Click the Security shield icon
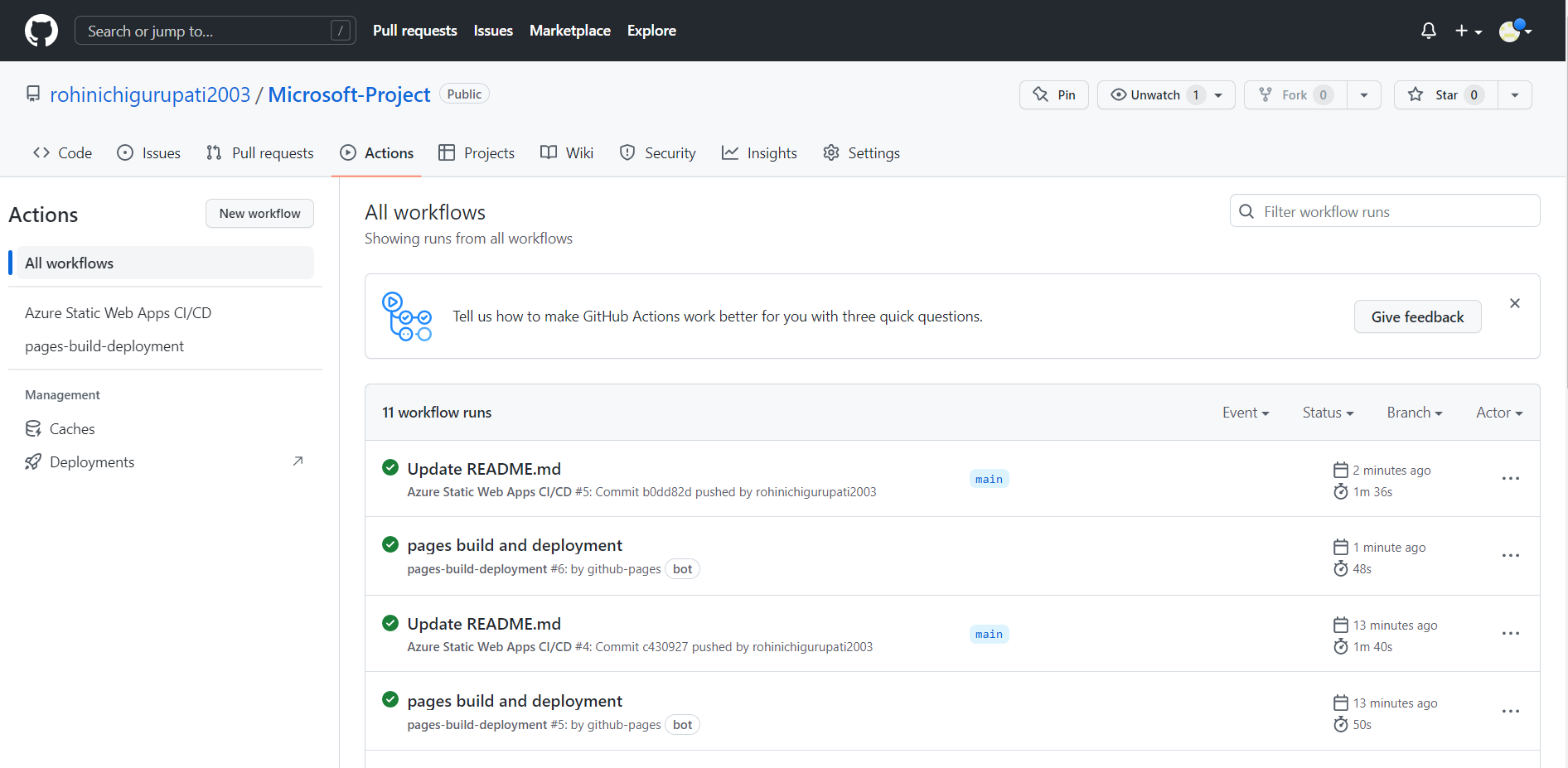The image size is (1568, 768). coord(627,152)
